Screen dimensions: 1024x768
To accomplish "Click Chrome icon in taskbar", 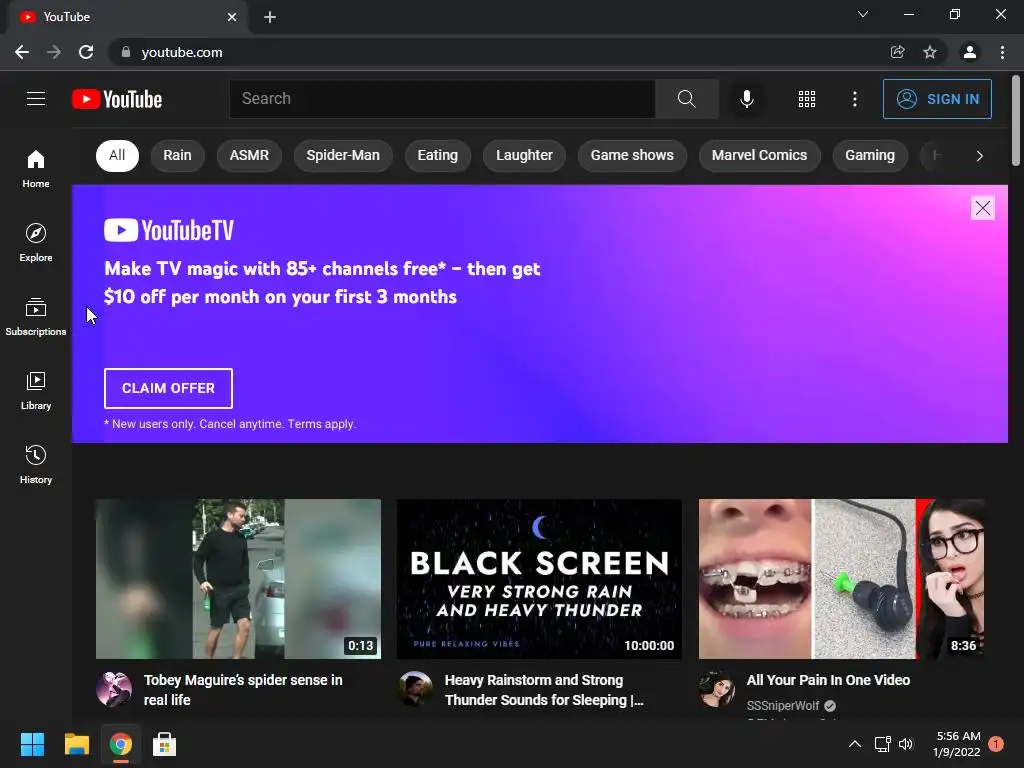I will 120,744.
